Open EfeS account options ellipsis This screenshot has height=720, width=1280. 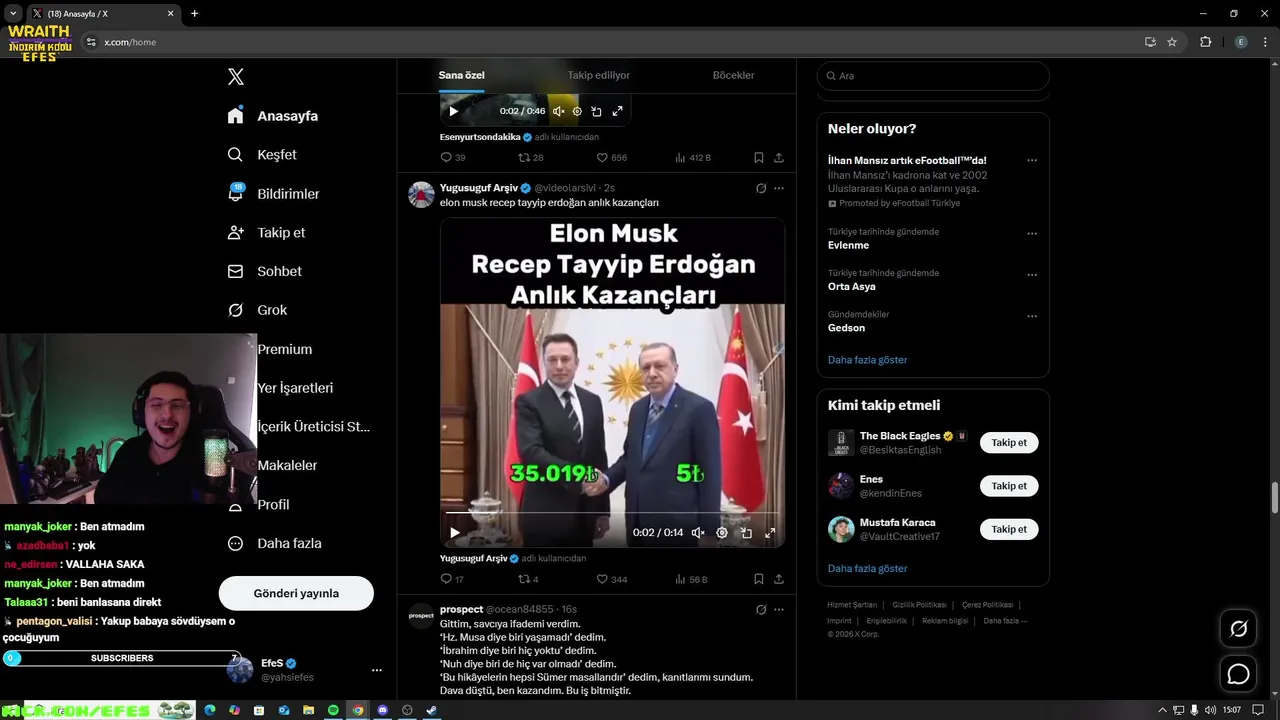[377, 670]
